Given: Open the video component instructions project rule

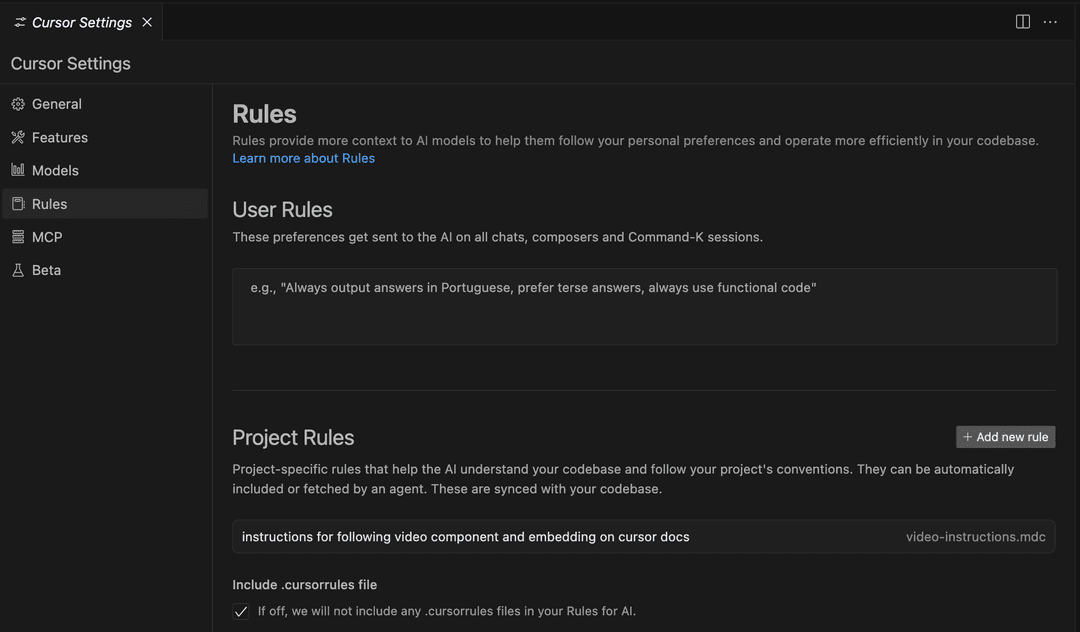Looking at the screenshot, I should [x=466, y=537].
